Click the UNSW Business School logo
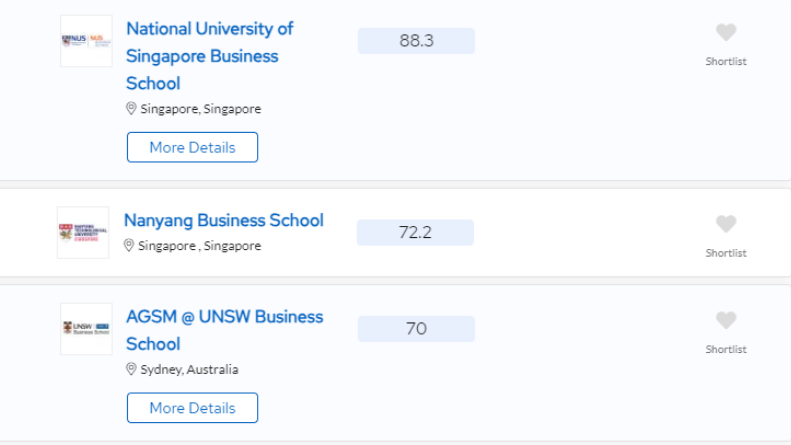The image size is (791, 445). [86, 329]
